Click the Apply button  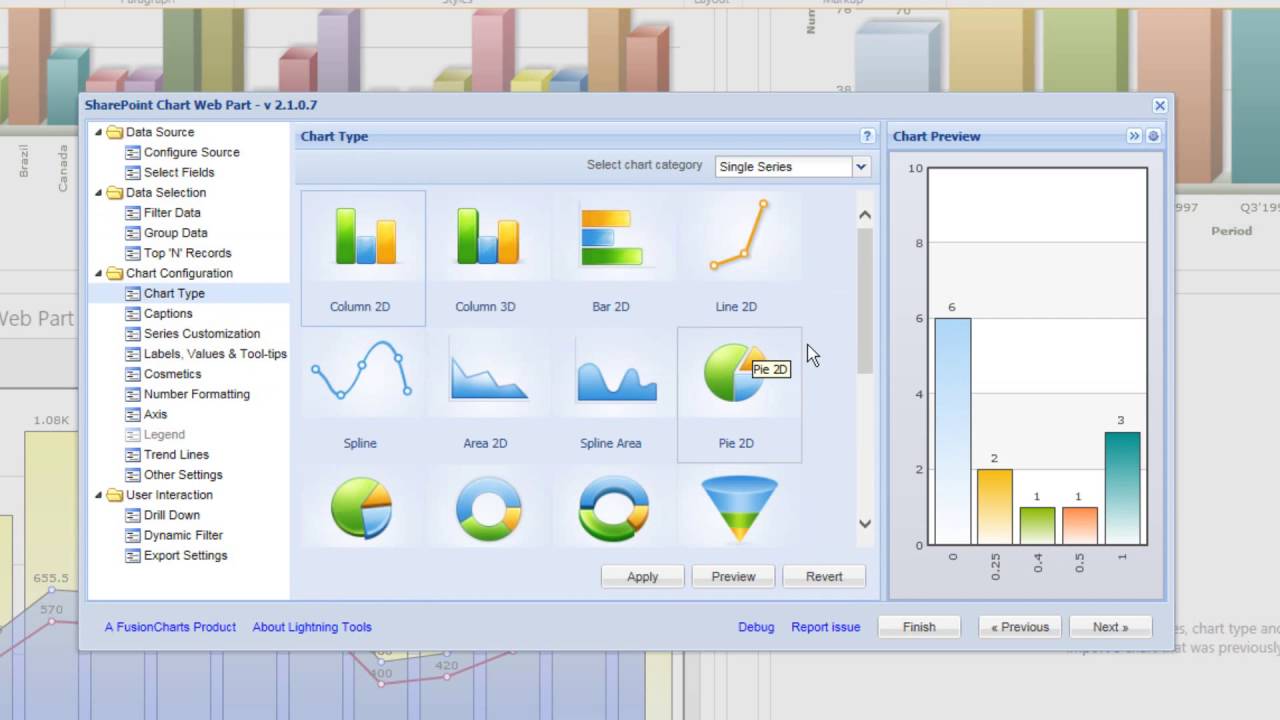(x=642, y=576)
